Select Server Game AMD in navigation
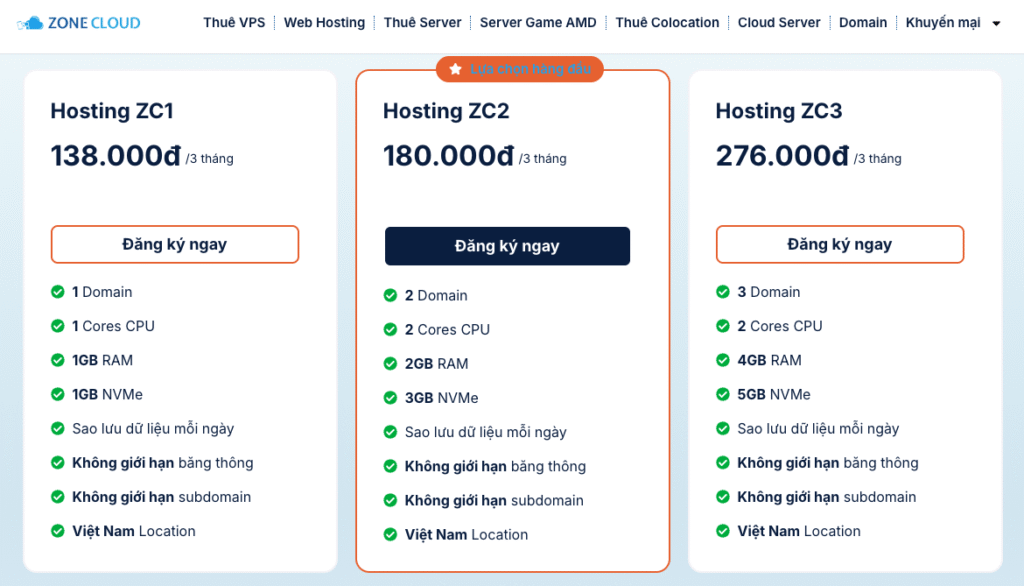 coord(538,22)
